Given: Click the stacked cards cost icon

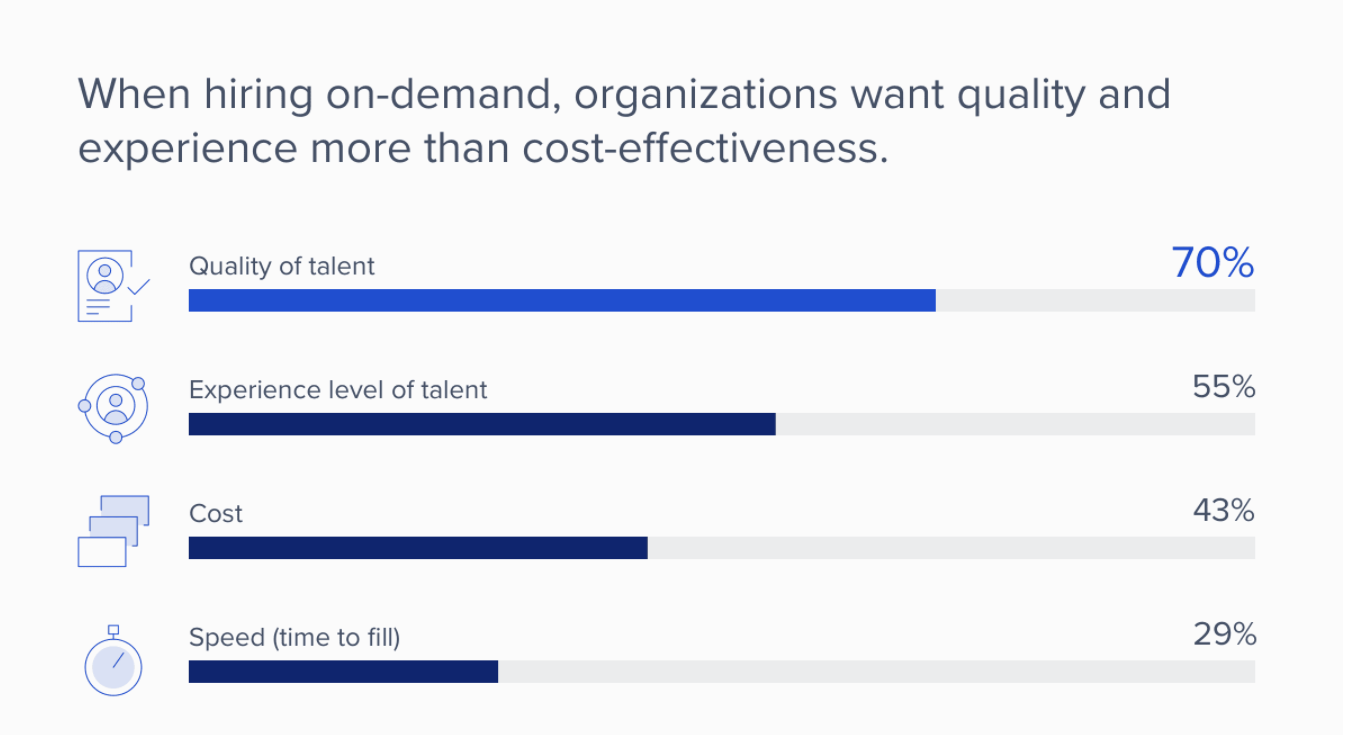Looking at the screenshot, I should 113,531.
